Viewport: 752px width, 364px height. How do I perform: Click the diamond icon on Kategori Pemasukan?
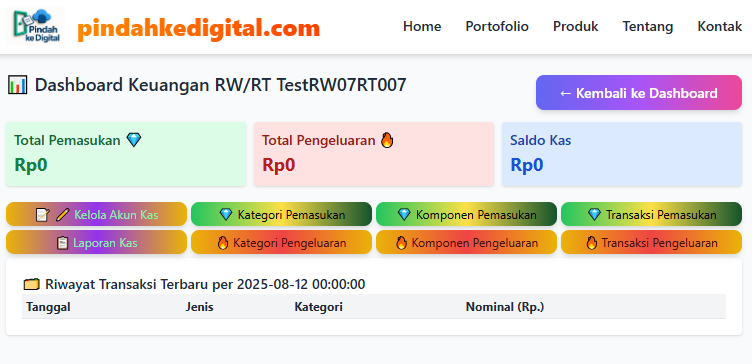(225, 215)
